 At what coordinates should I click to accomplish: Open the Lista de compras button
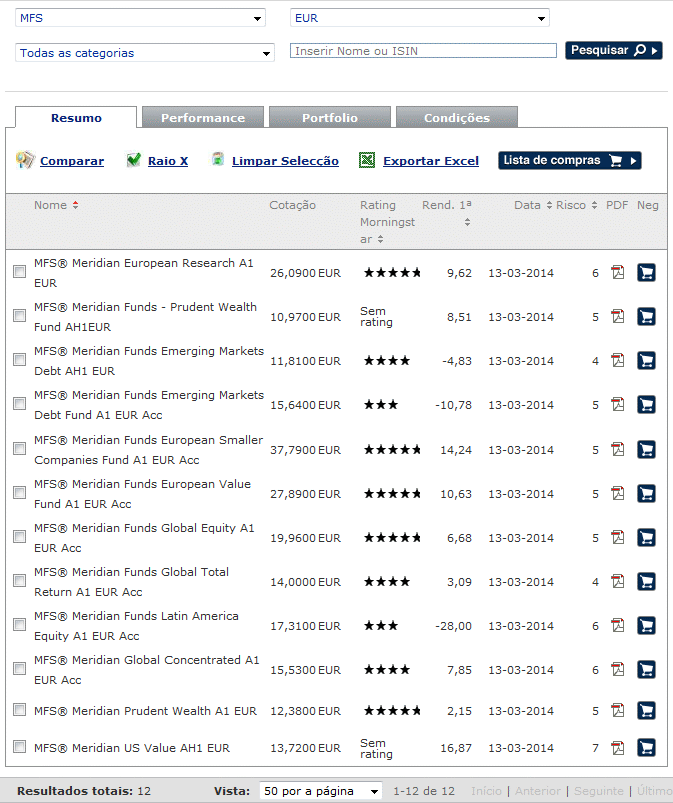click(570, 160)
